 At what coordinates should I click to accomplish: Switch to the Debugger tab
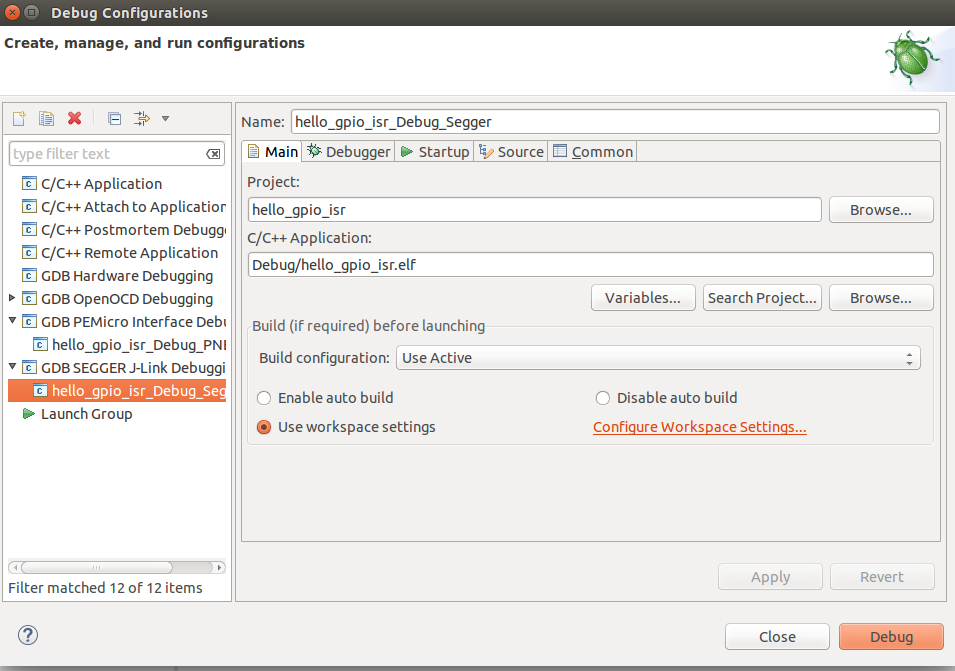pyautogui.click(x=349, y=152)
